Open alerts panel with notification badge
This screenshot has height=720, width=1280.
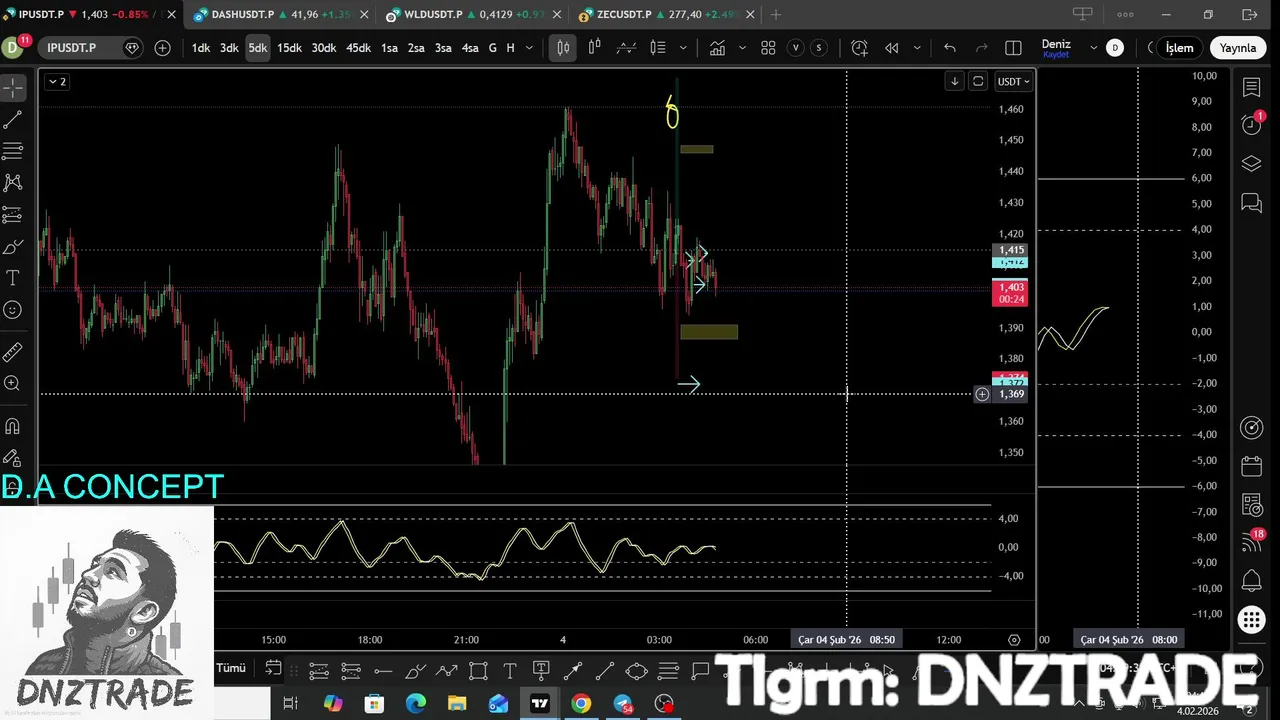[x=1251, y=125]
